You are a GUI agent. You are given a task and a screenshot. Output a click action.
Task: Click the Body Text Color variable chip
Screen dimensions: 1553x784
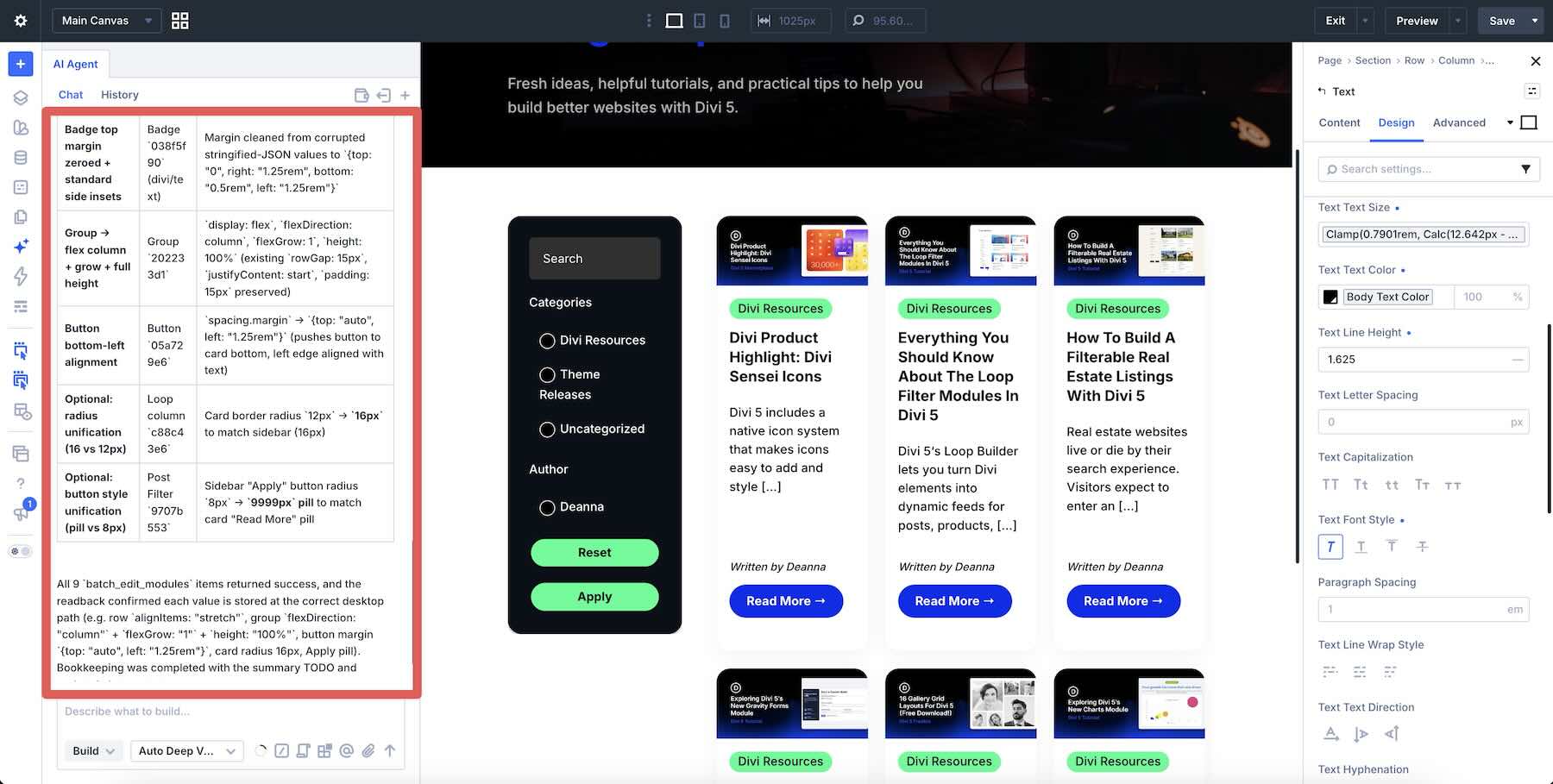coord(1387,297)
